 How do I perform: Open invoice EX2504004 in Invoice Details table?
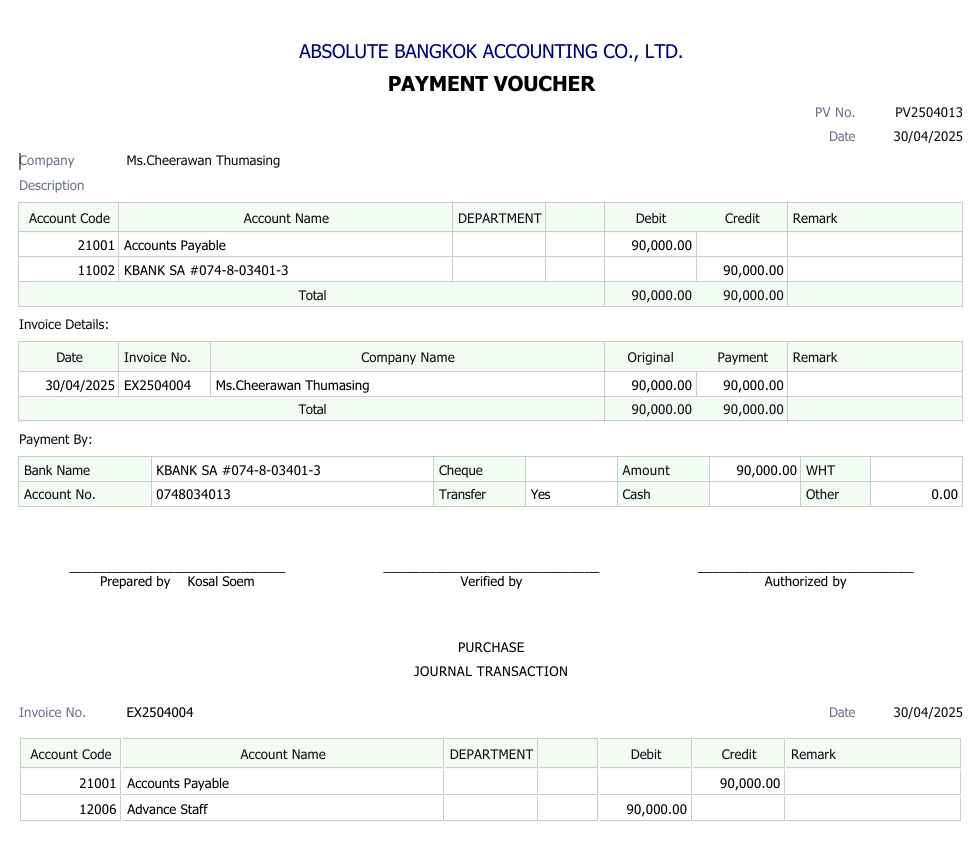point(157,385)
